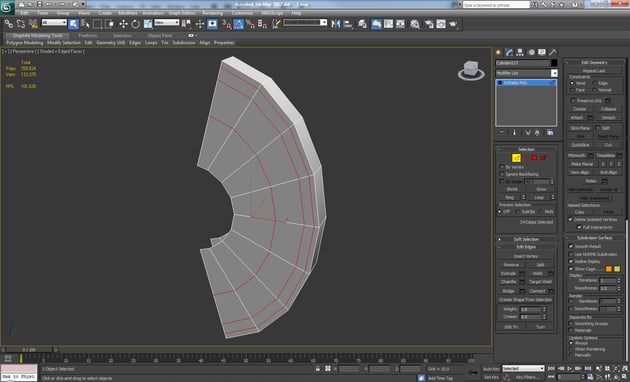630x382 pixels.
Task: Click the Render Production teapot icon
Action: tap(453, 24)
